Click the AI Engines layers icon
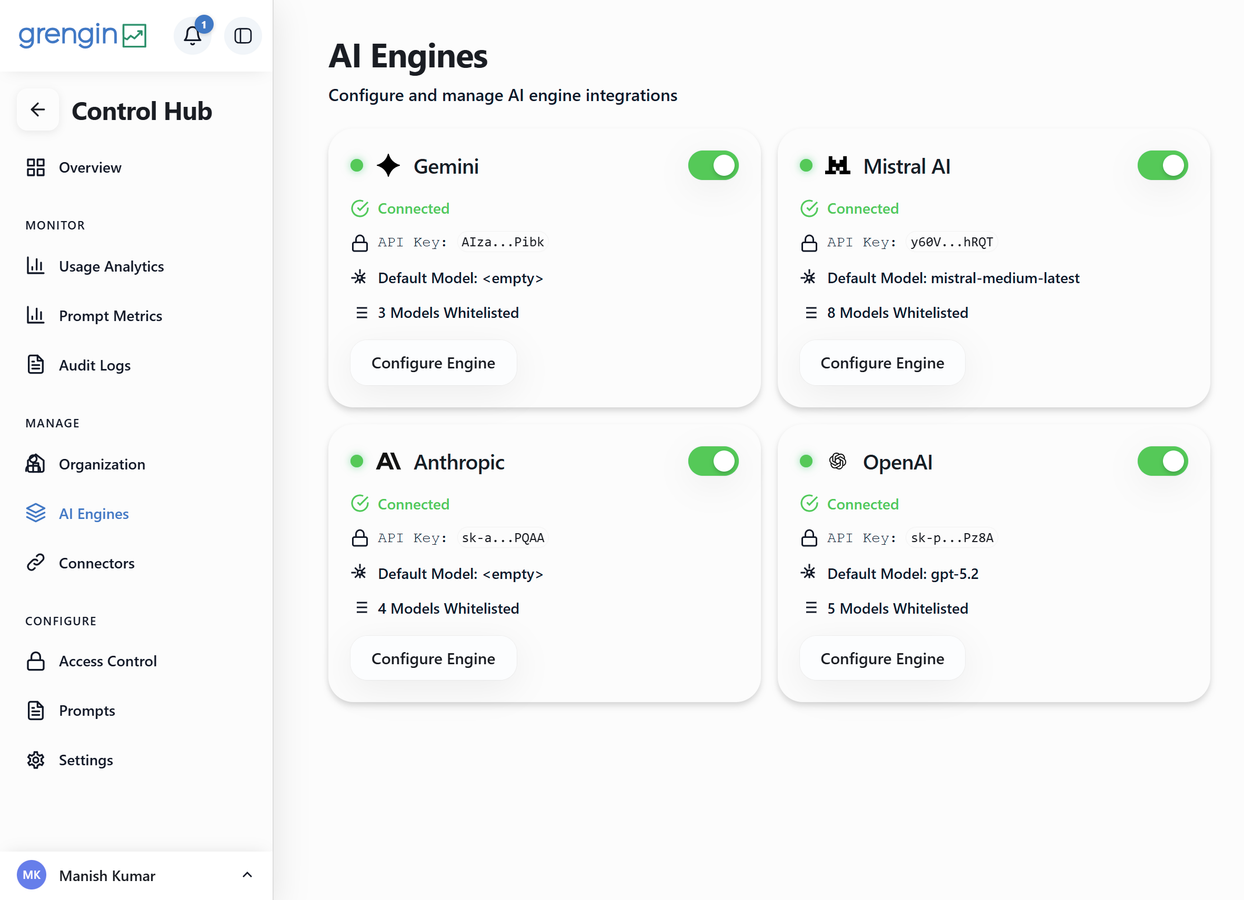This screenshot has width=1244, height=900. coord(36,513)
